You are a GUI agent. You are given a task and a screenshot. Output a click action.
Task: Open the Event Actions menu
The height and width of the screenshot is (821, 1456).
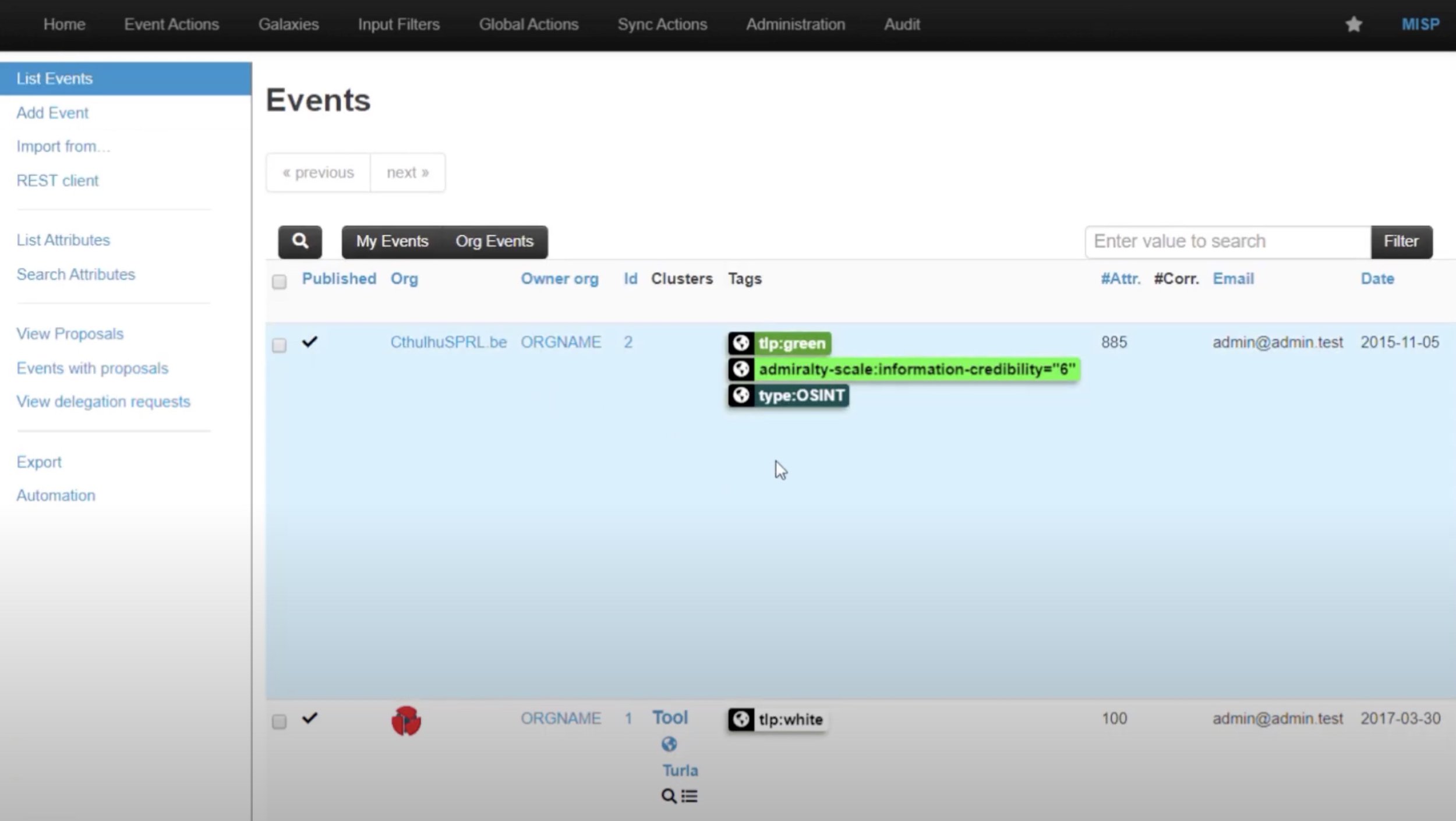(x=171, y=24)
